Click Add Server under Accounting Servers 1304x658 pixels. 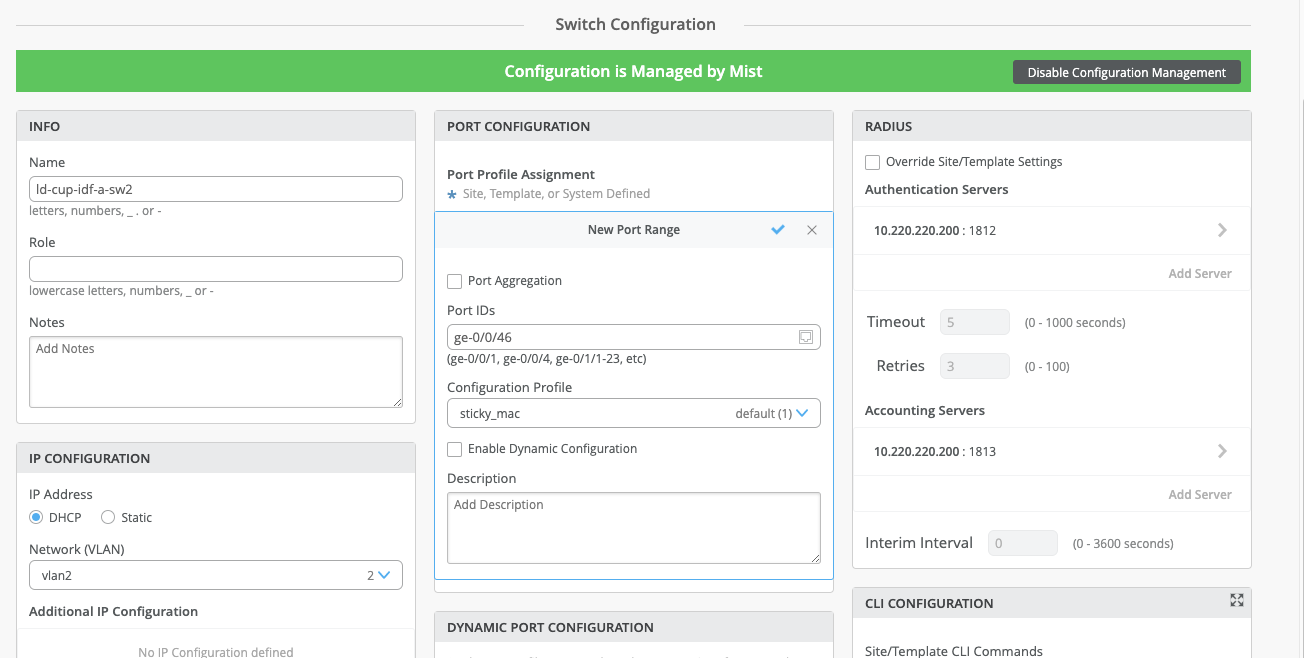[x=1200, y=494]
